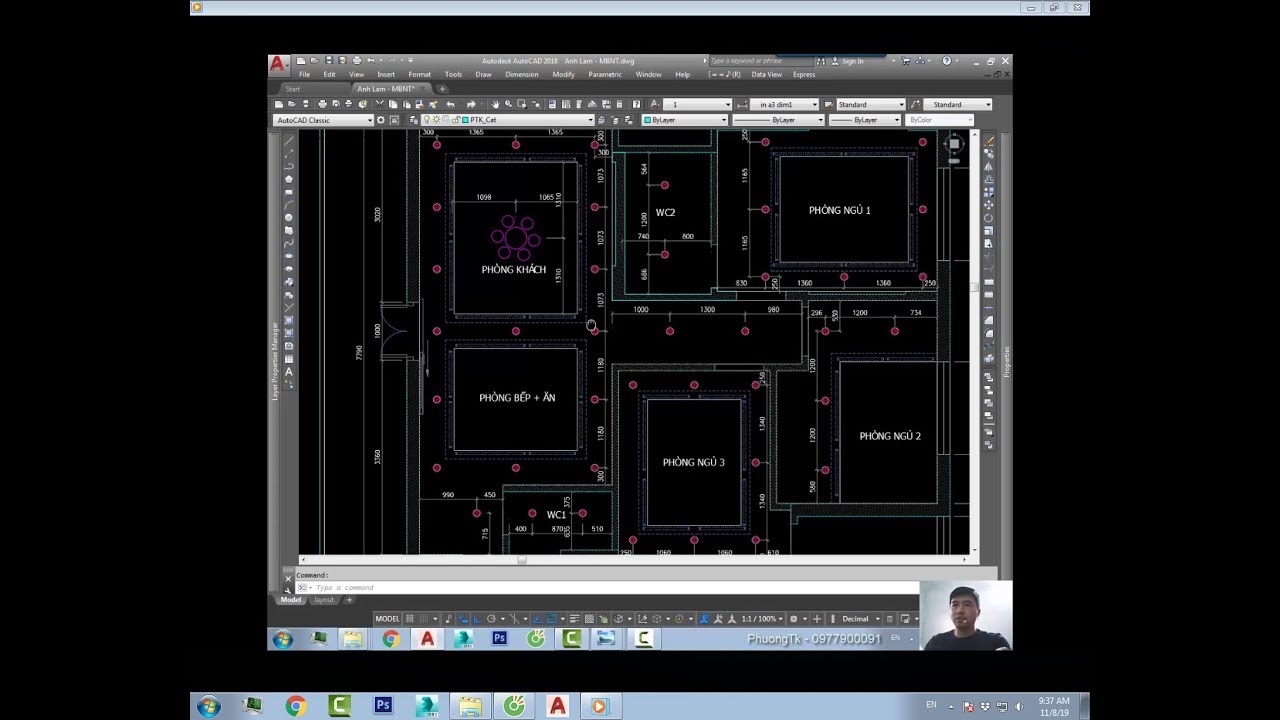Open the Express menu

point(804,74)
